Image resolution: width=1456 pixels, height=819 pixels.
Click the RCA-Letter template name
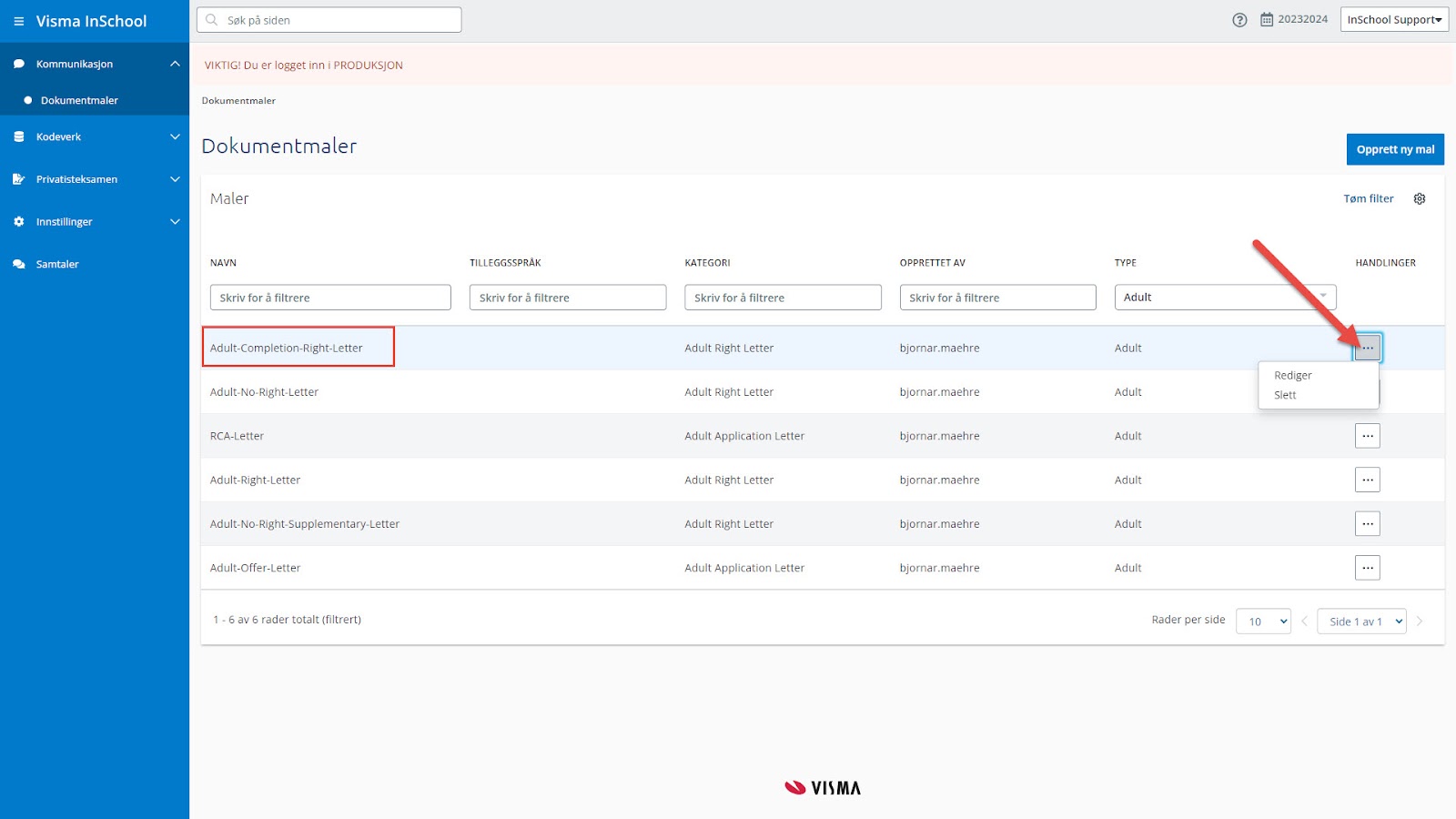pyautogui.click(x=237, y=436)
